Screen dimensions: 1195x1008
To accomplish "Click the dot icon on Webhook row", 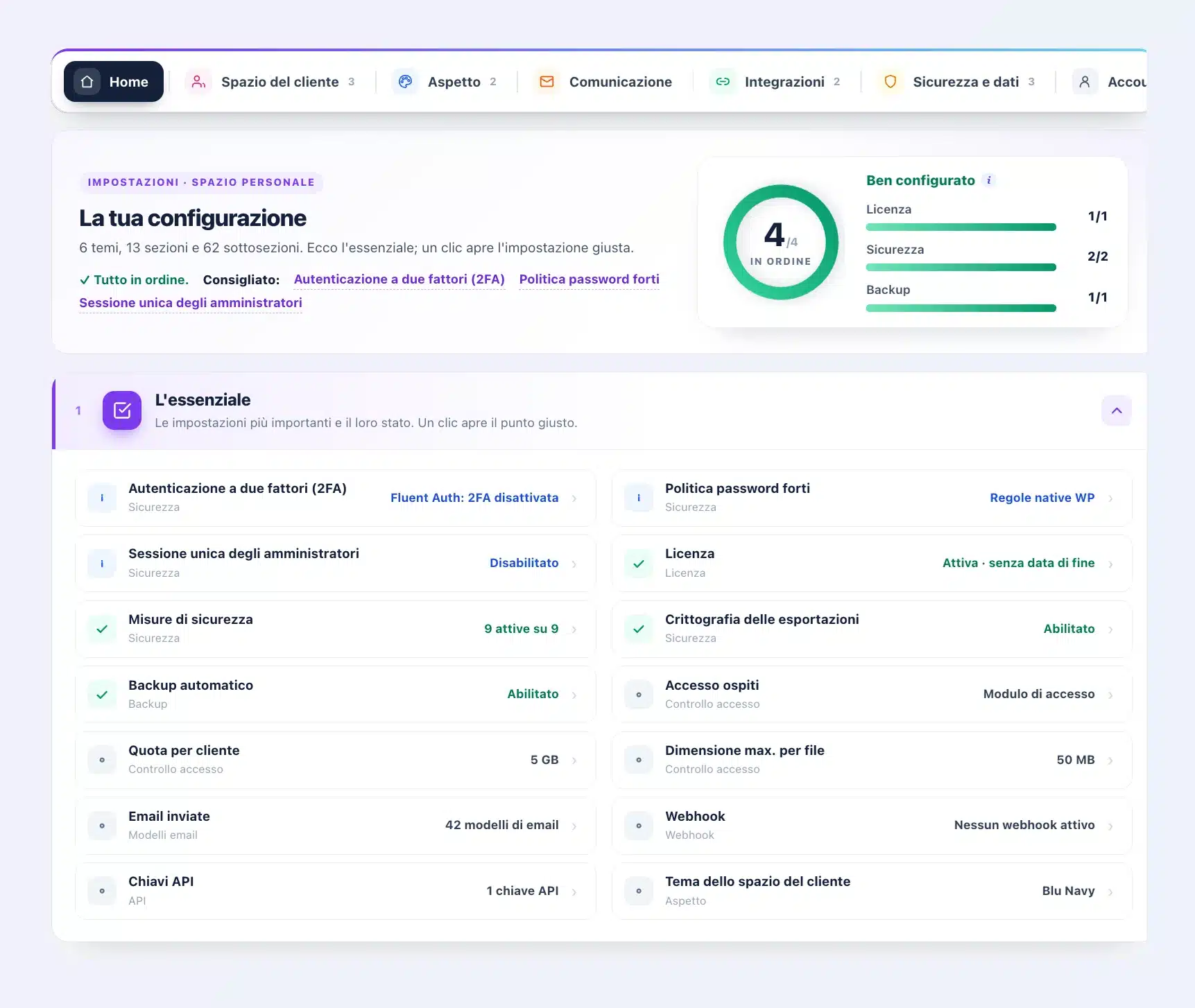I will tap(639, 826).
